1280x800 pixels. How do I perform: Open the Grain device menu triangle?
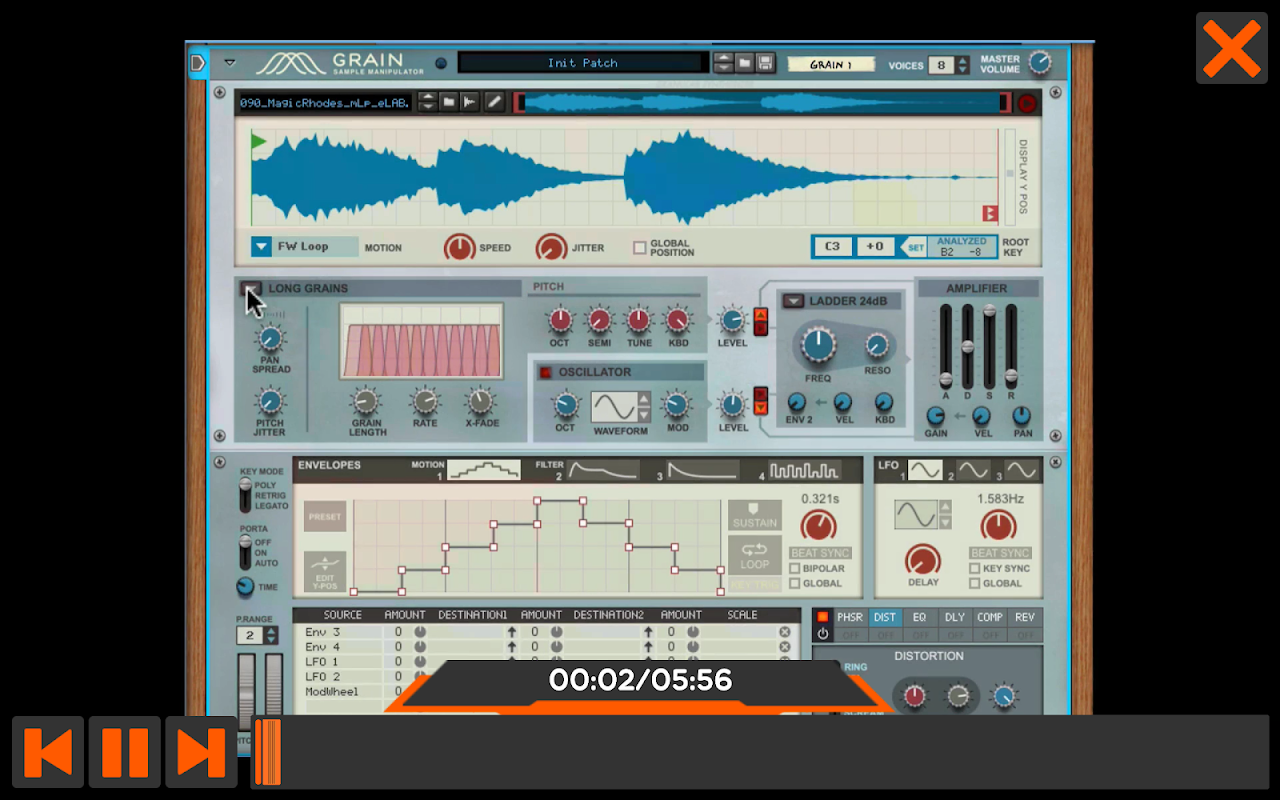click(x=229, y=62)
